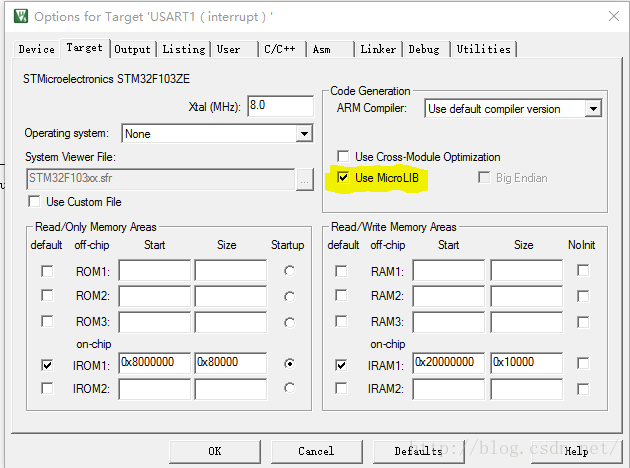Image resolution: width=630 pixels, height=468 pixels.
Task: Toggle the IRAM1 default checkbox
Action: [x=341, y=365]
